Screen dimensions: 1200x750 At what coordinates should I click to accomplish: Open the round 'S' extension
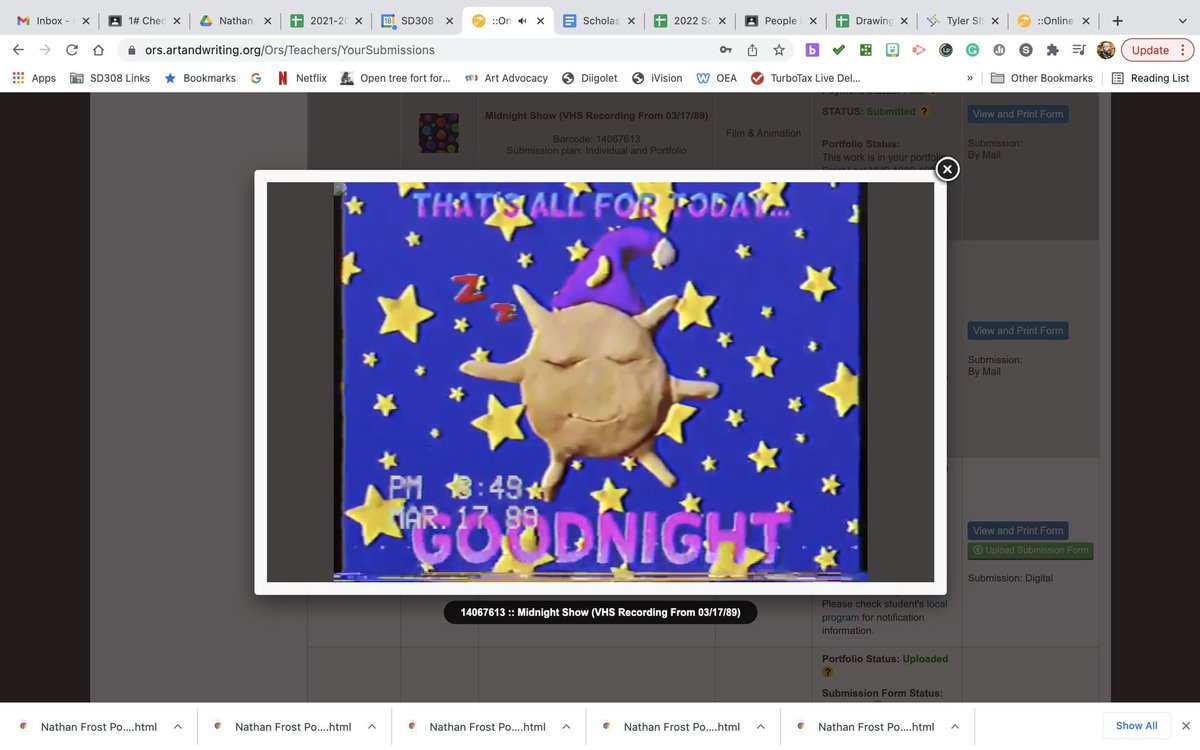coord(1026,50)
